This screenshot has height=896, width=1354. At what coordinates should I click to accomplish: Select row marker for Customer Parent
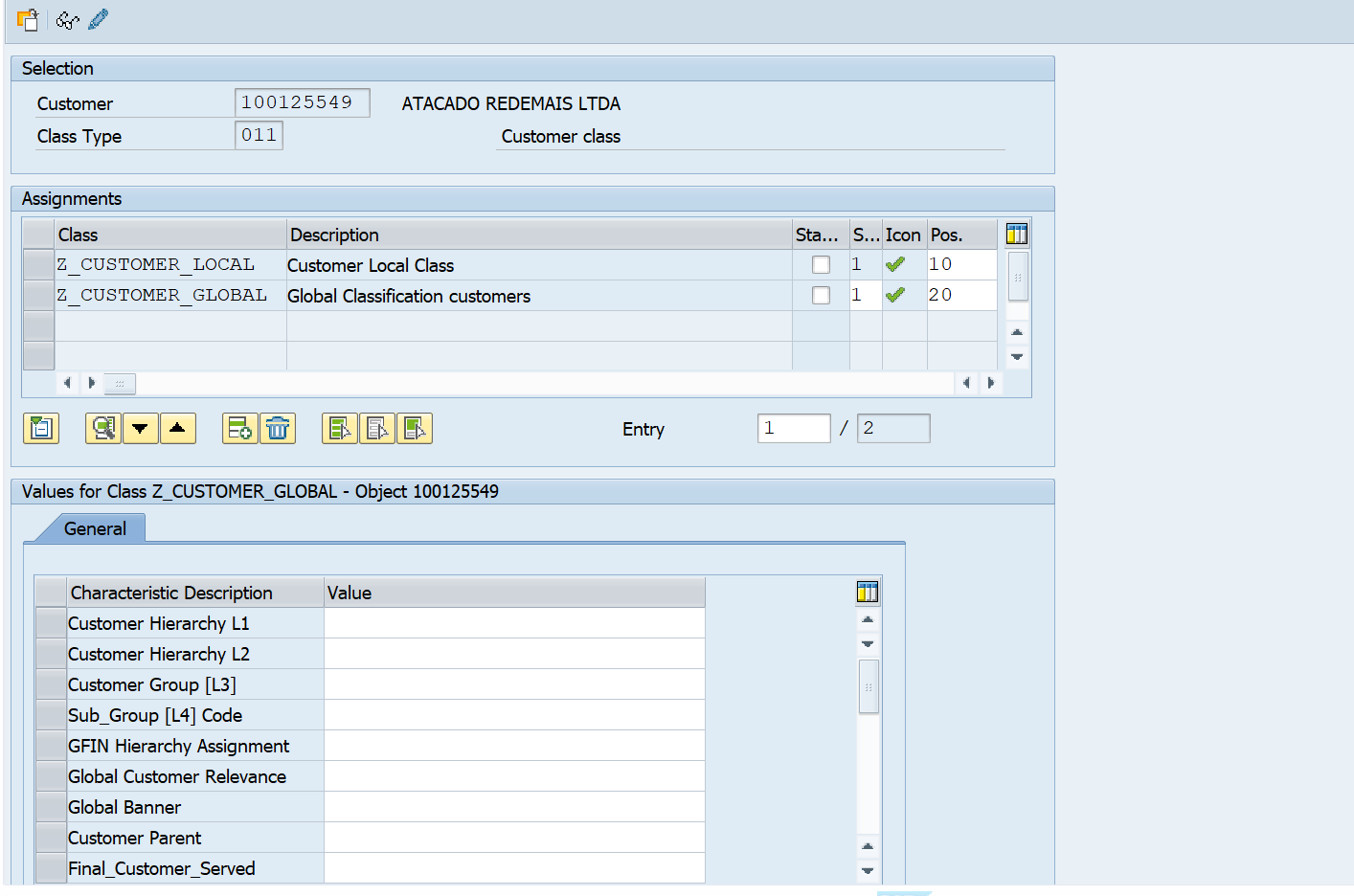[x=51, y=838]
